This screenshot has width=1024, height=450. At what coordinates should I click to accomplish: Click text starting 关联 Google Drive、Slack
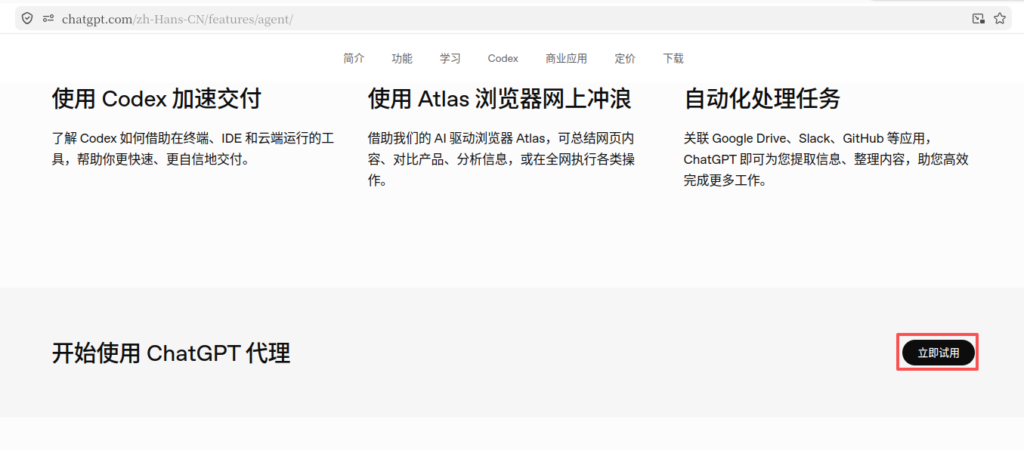tap(826, 159)
